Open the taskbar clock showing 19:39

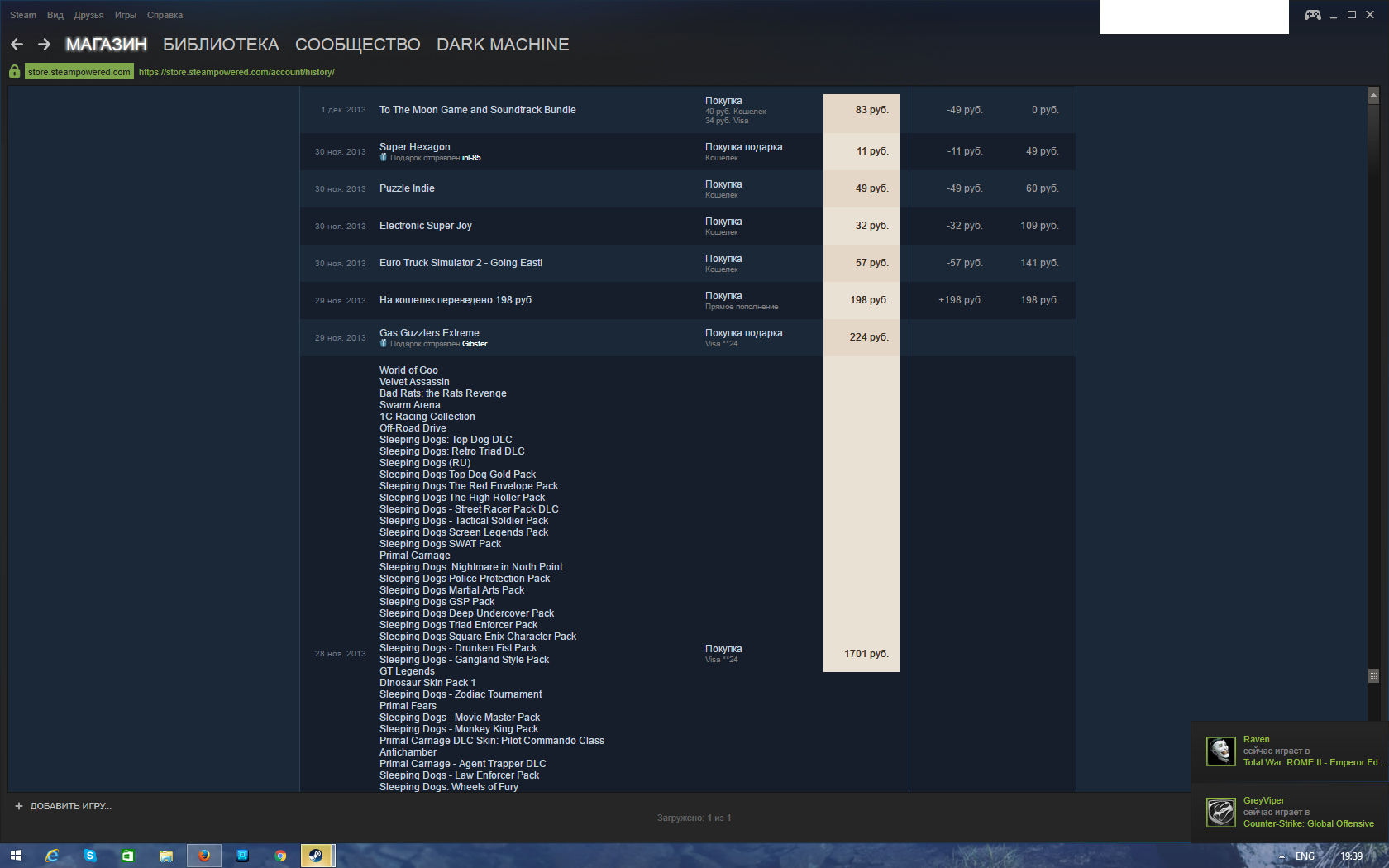(1351, 856)
